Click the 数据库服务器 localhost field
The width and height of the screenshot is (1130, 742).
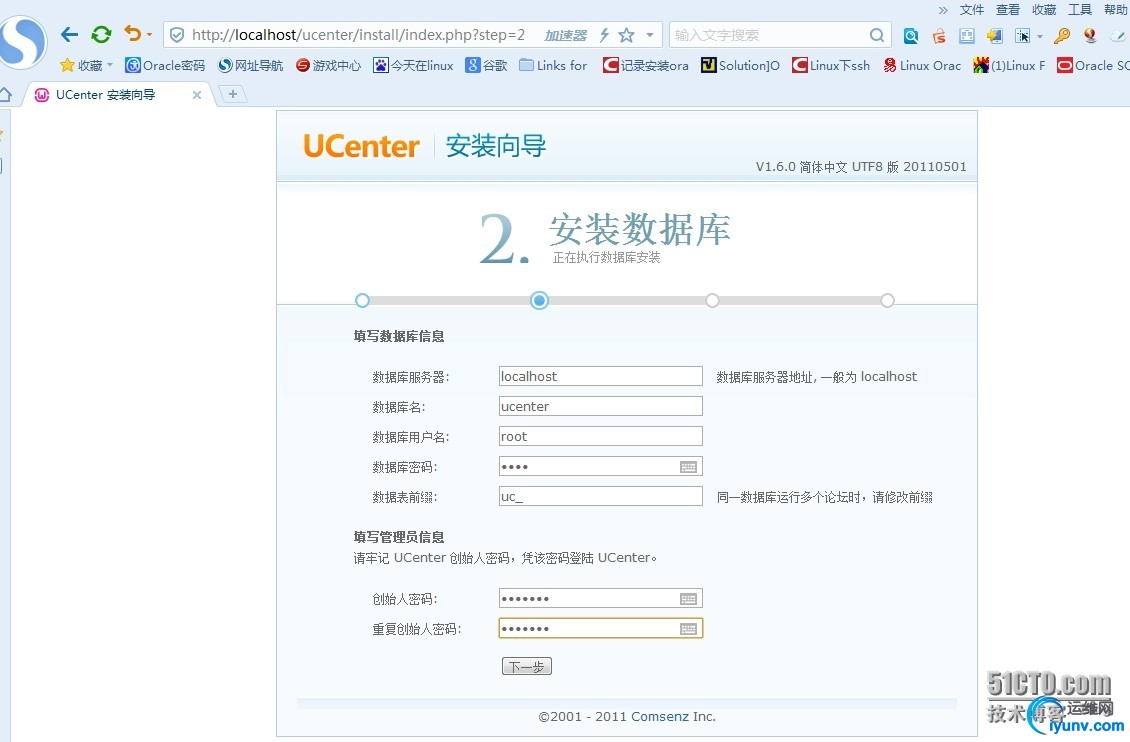600,376
